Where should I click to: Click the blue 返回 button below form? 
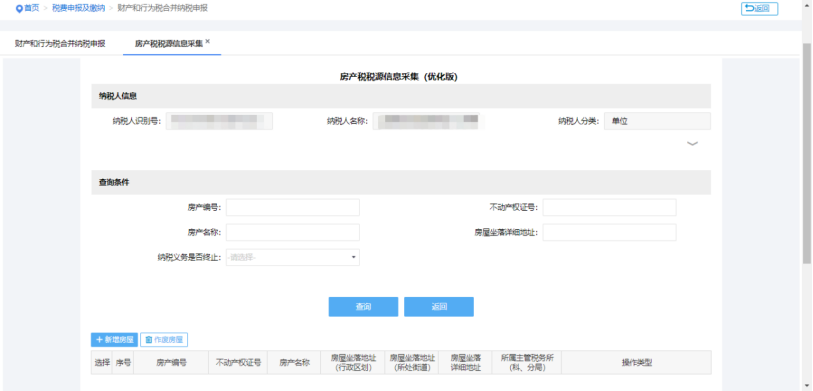(439, 306)
